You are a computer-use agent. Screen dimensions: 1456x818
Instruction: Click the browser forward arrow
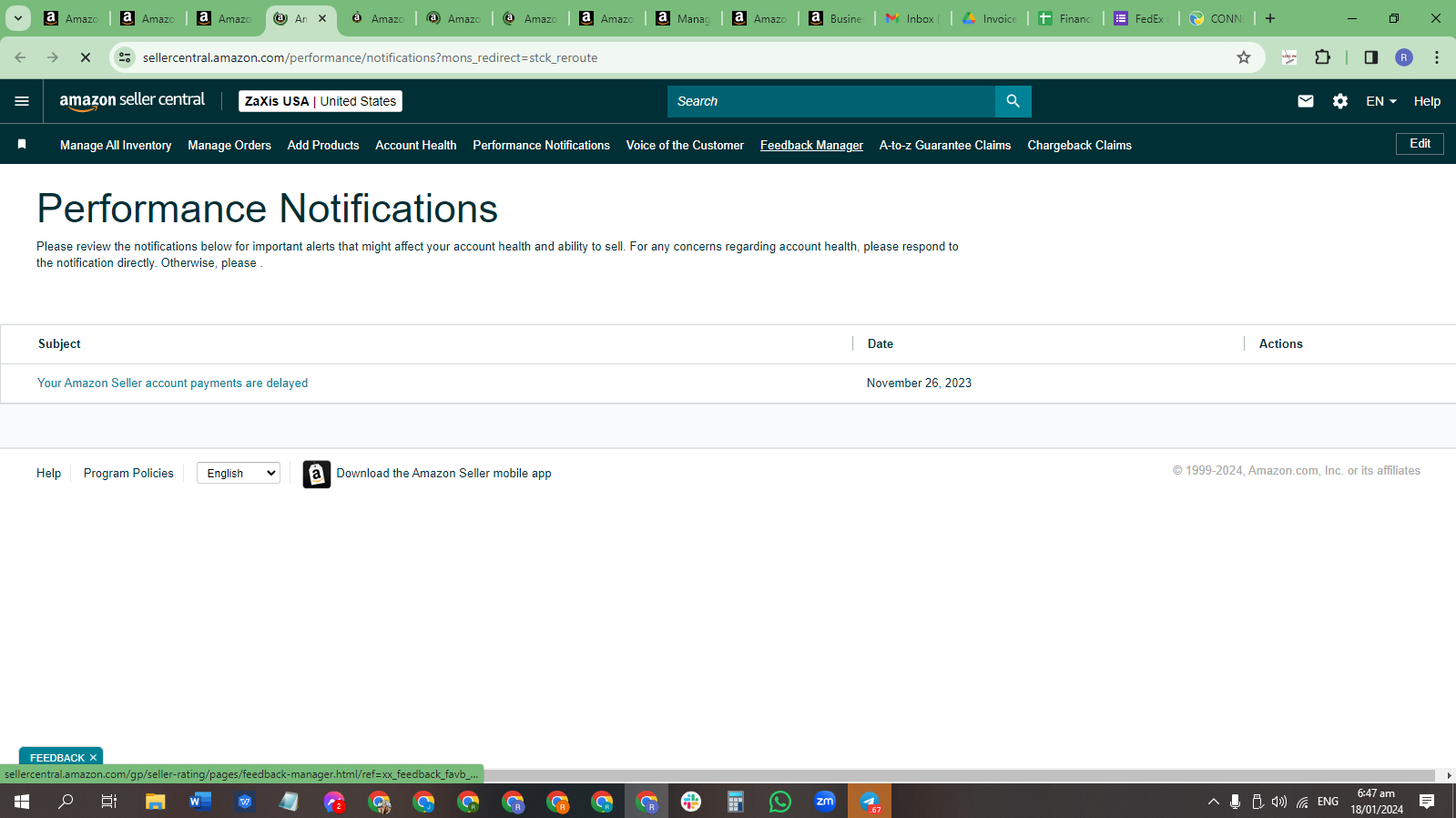53,57
